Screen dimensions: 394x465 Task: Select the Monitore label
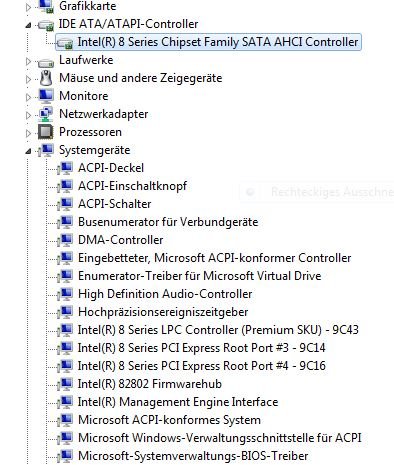(x=83, y=96)
